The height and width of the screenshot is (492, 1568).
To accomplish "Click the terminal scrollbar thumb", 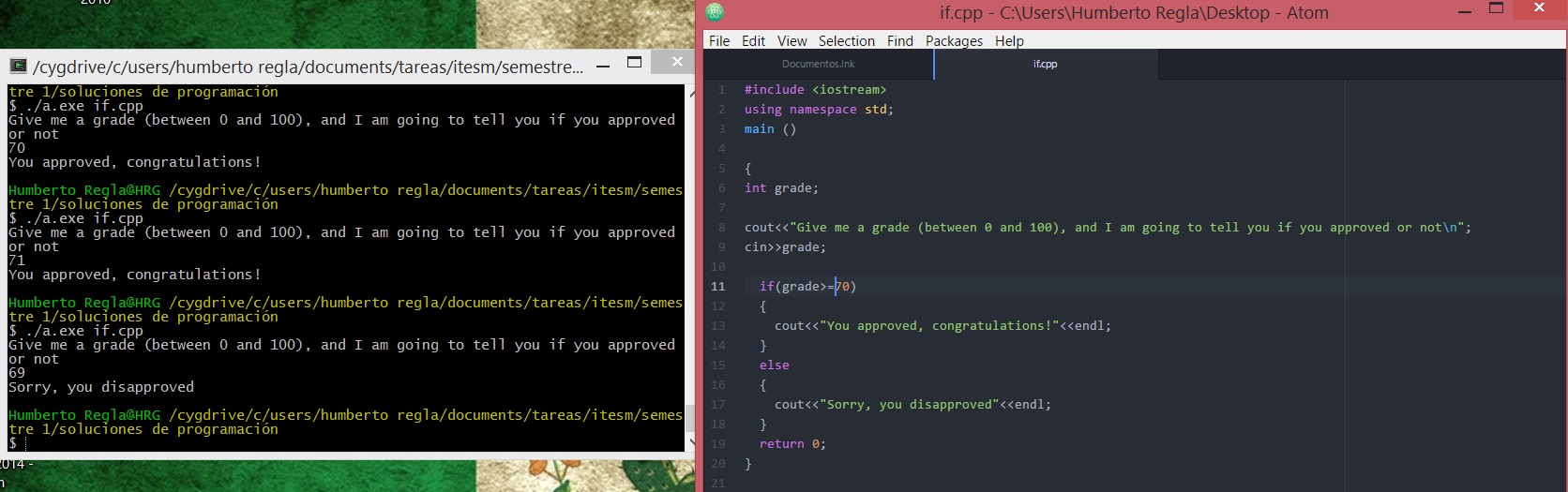I will [x=690, y=418].
